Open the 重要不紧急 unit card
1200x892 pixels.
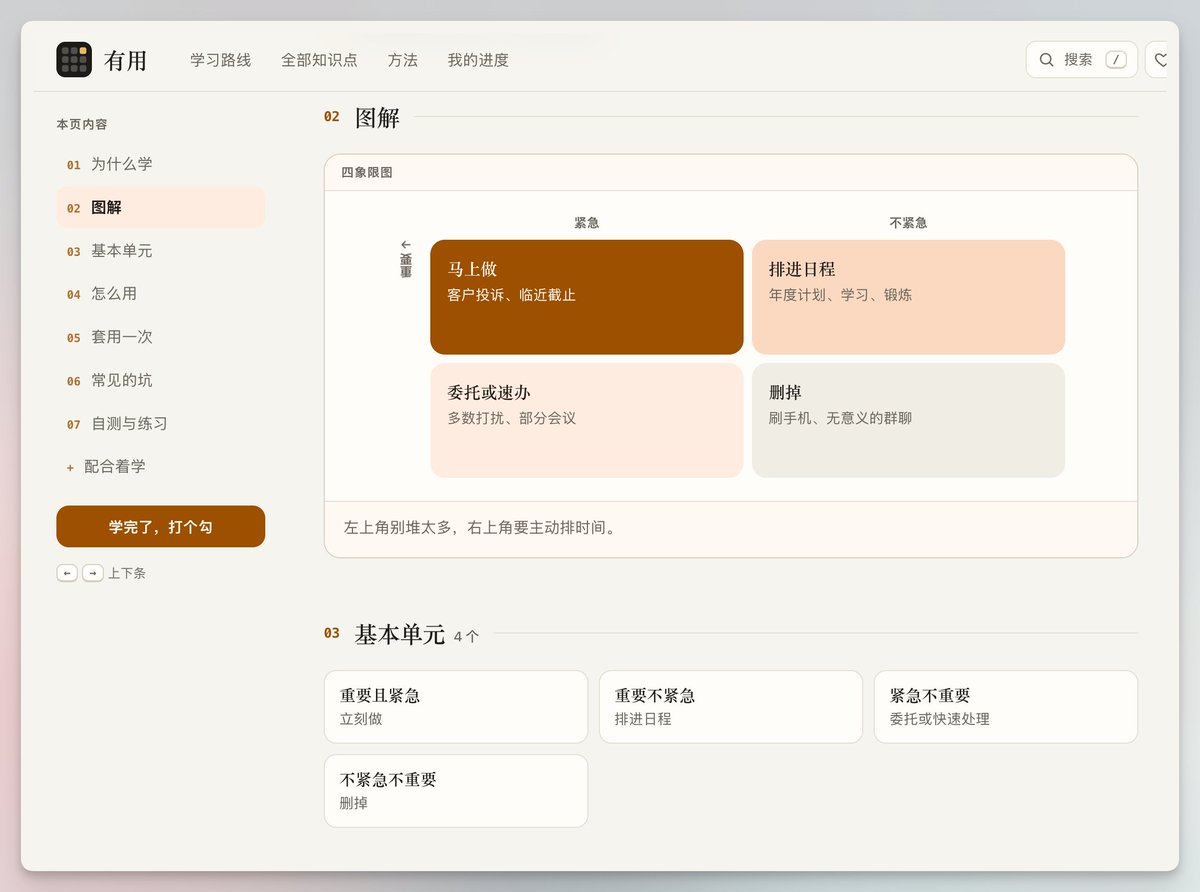tap(731, 707)
